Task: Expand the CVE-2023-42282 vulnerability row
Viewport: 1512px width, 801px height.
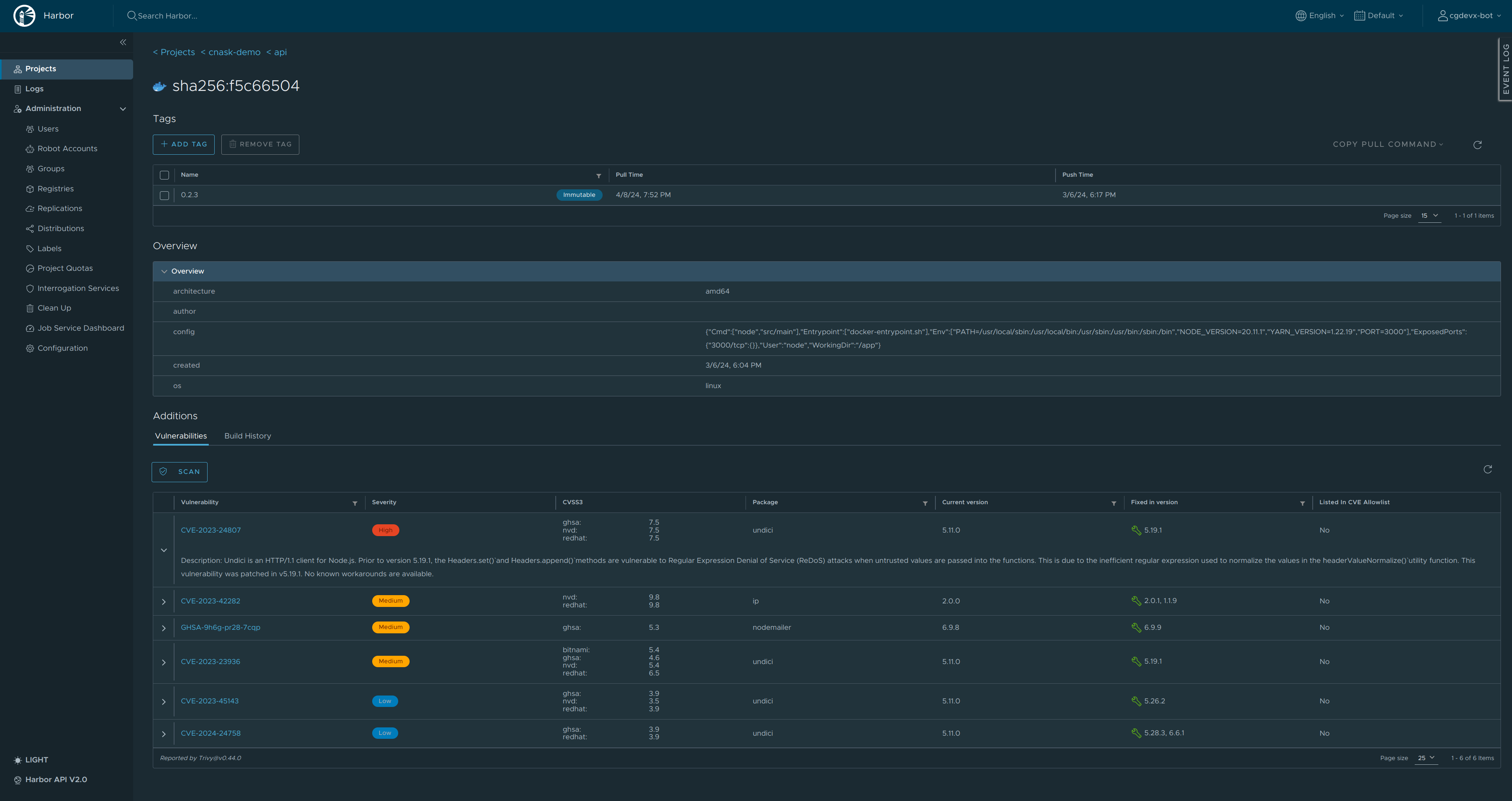Action: tap(164, 601)
